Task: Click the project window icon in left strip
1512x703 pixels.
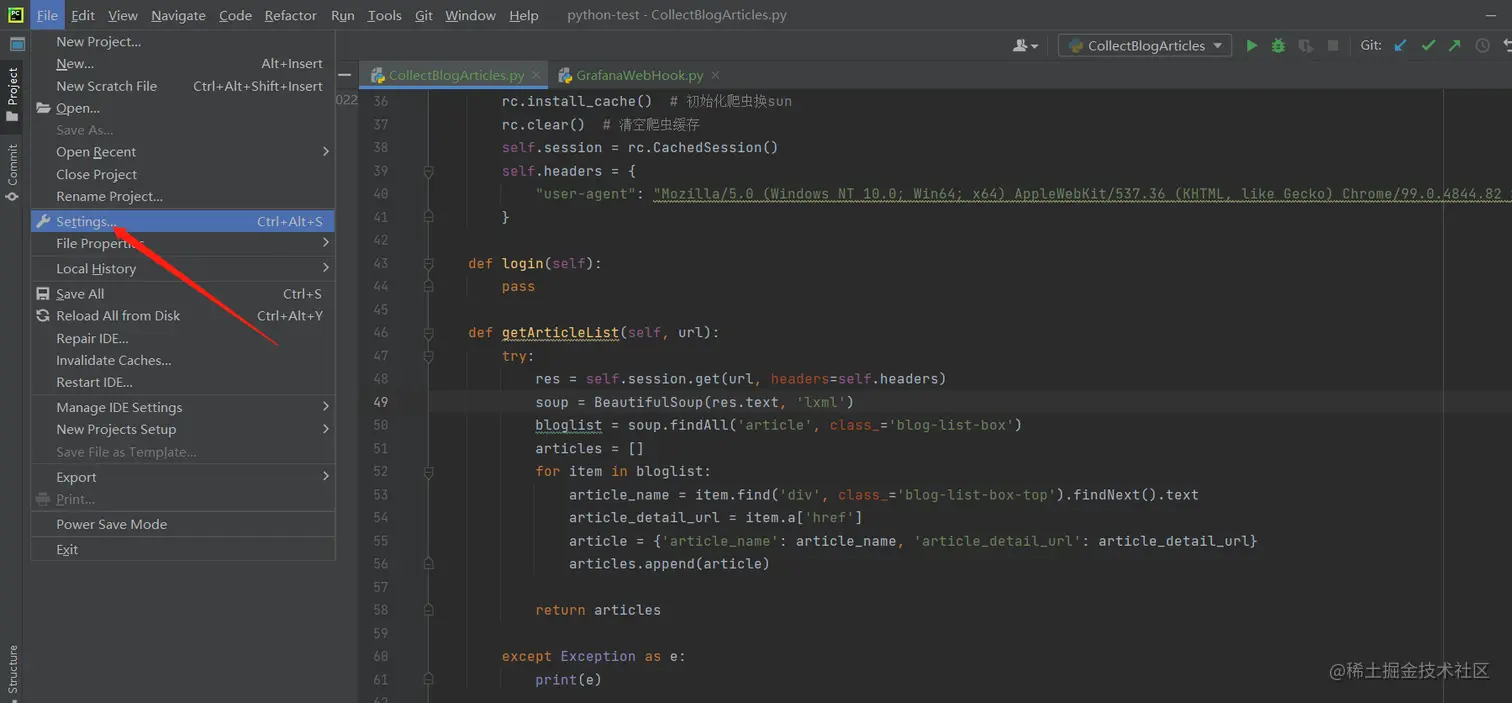Action: (17, 44)
